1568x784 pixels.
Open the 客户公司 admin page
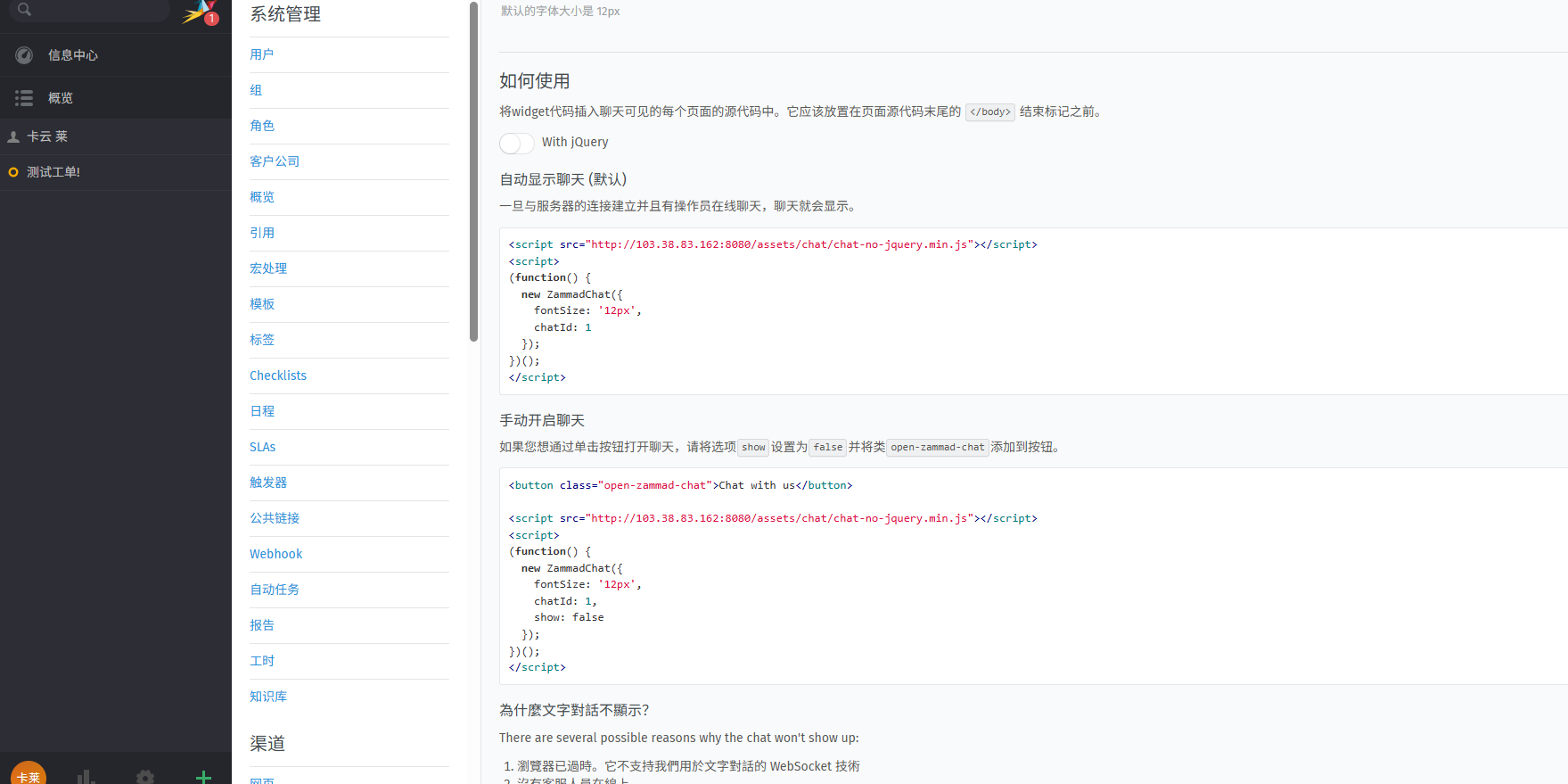(x=275, y=161)
